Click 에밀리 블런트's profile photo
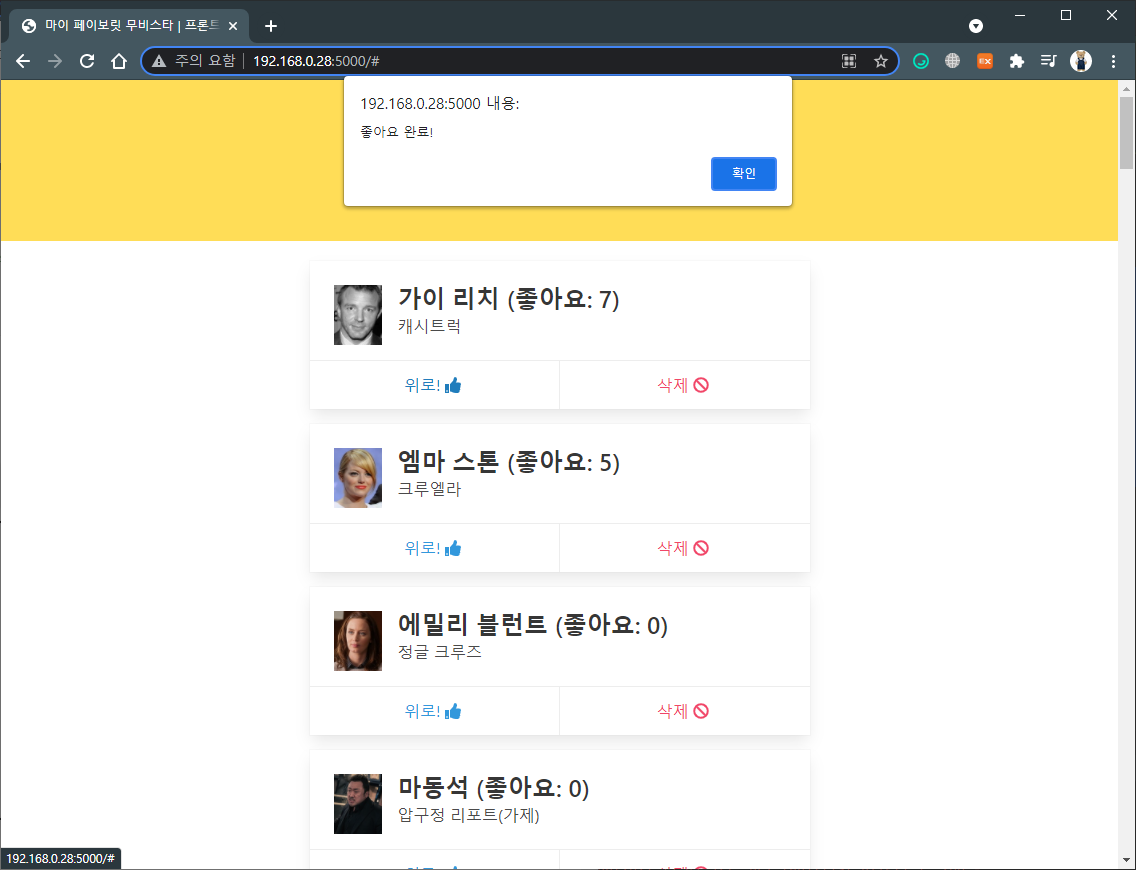 coord(358,640)
